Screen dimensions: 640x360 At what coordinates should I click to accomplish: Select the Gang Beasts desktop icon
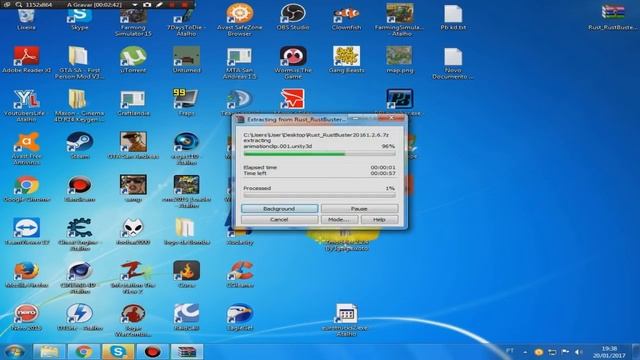346,60
